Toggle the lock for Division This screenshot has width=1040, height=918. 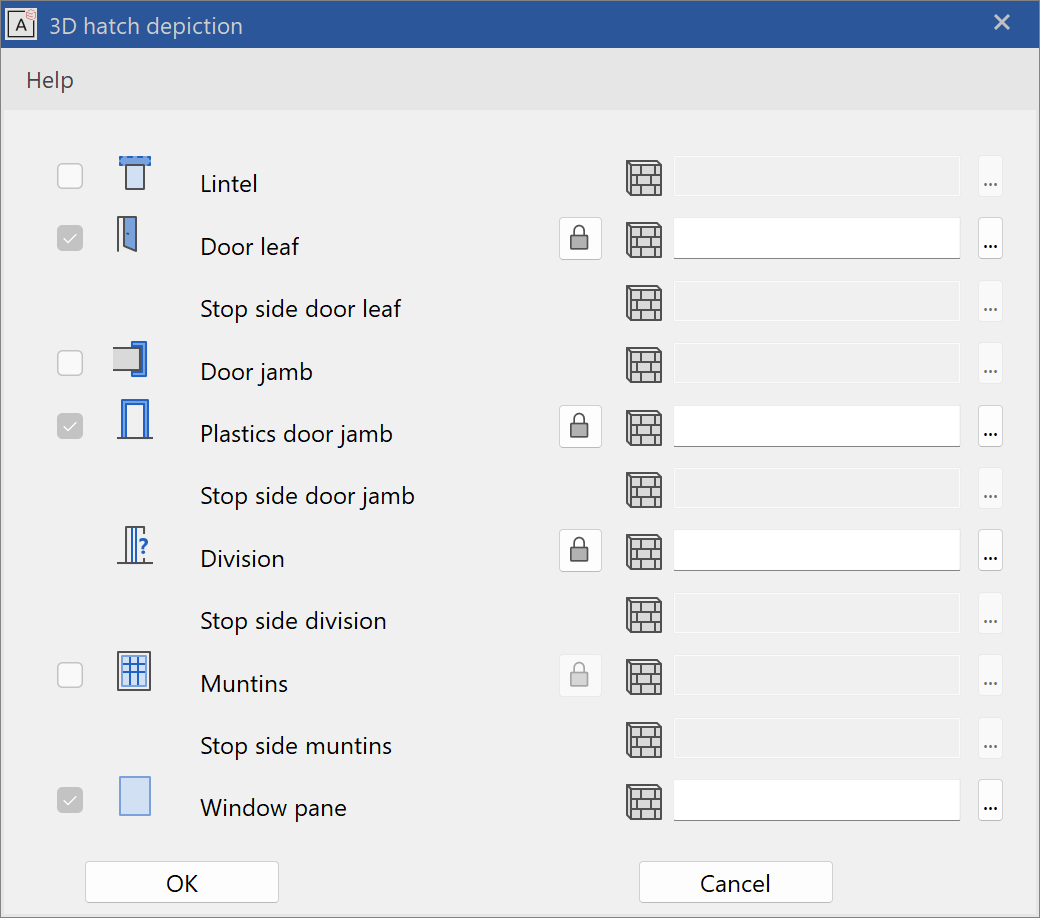click(x=580, y=551)
